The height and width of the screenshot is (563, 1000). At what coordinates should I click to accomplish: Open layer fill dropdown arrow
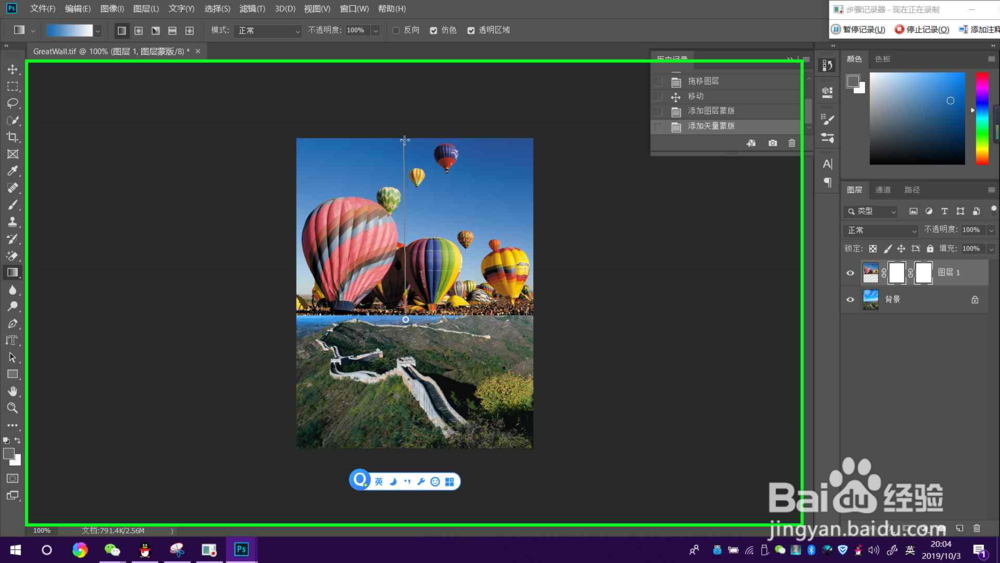990,249
